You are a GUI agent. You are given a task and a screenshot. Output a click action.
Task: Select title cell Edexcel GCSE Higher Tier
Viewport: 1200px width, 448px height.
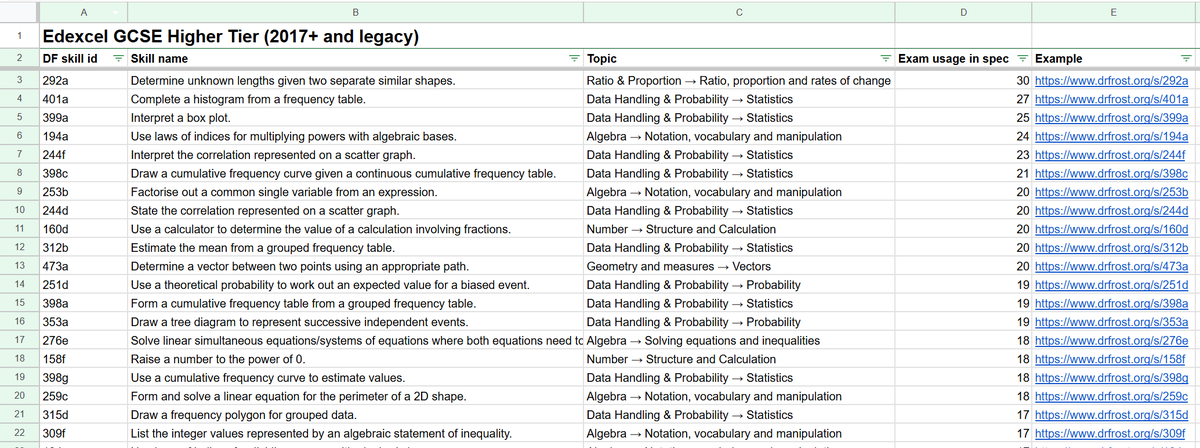(x=229, y=37)
